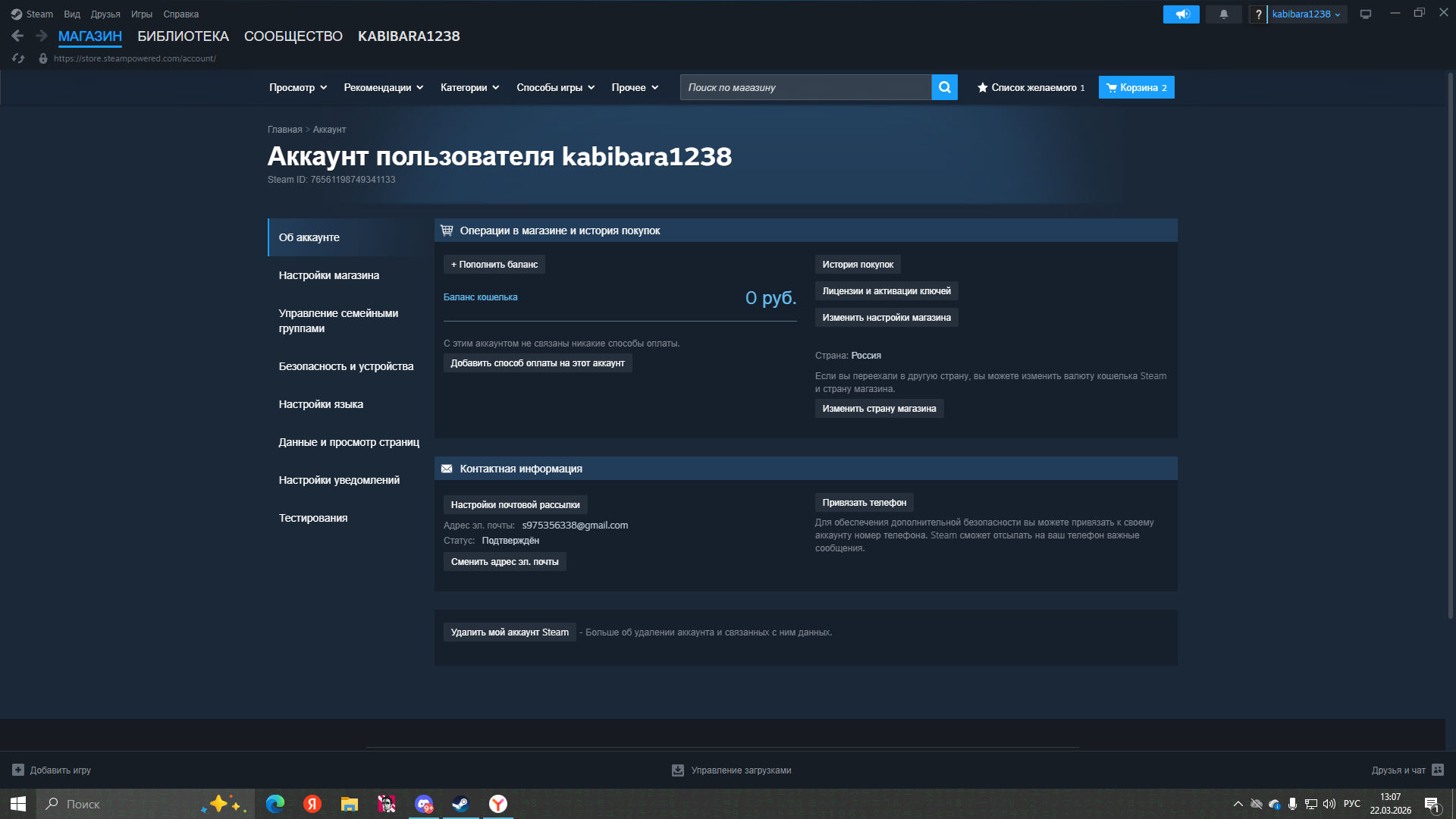Click the Пополнить баланс button
The width and height of the screenshot is (1456, 819).
pyautogui.click(x=494, y=265)
